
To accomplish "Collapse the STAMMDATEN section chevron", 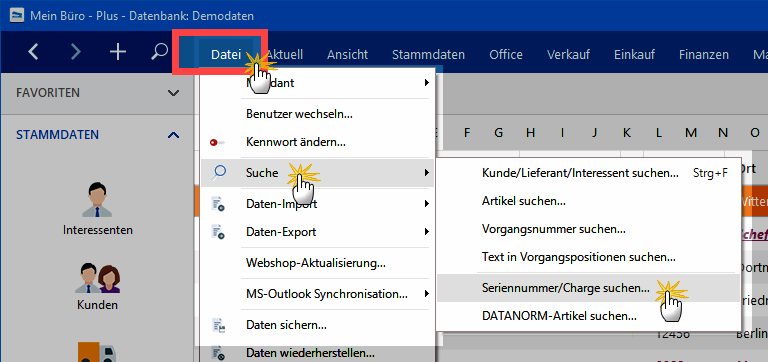I will 173,135.
